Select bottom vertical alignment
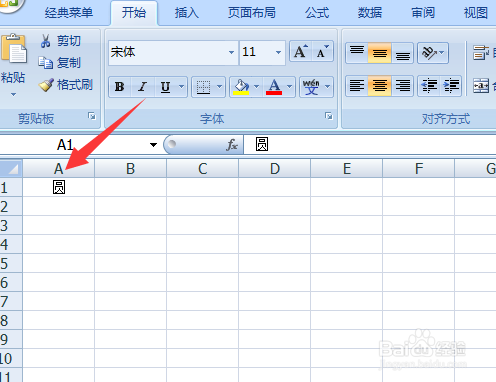 tap(403, 53)
